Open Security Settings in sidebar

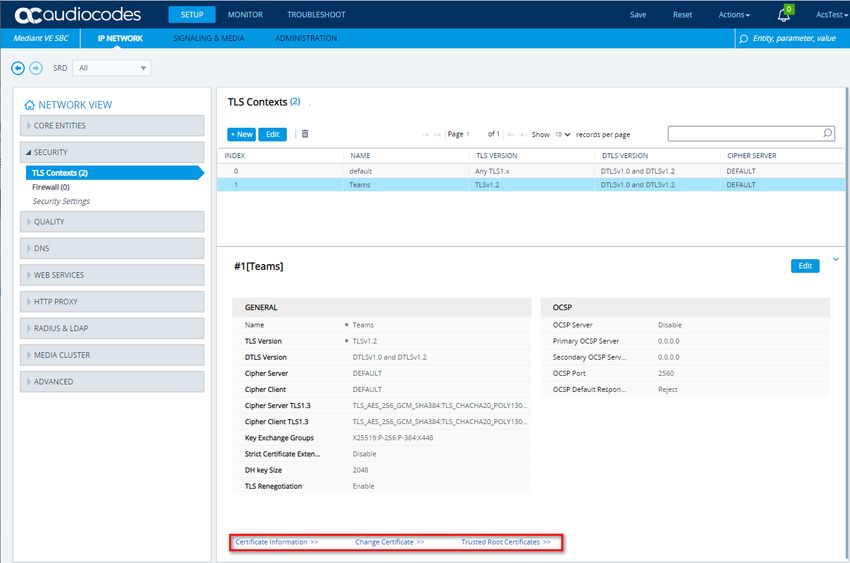(x=61, y=201)
